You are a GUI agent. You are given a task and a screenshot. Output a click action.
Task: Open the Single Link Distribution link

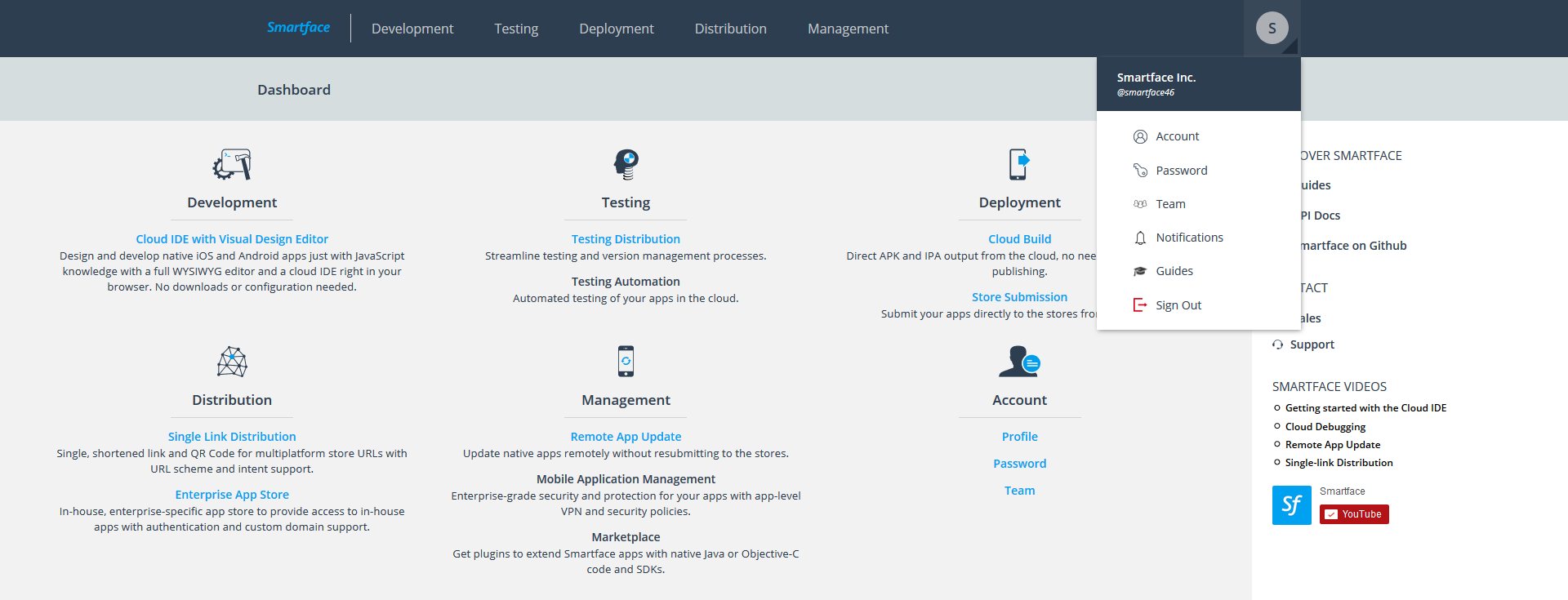232,437
